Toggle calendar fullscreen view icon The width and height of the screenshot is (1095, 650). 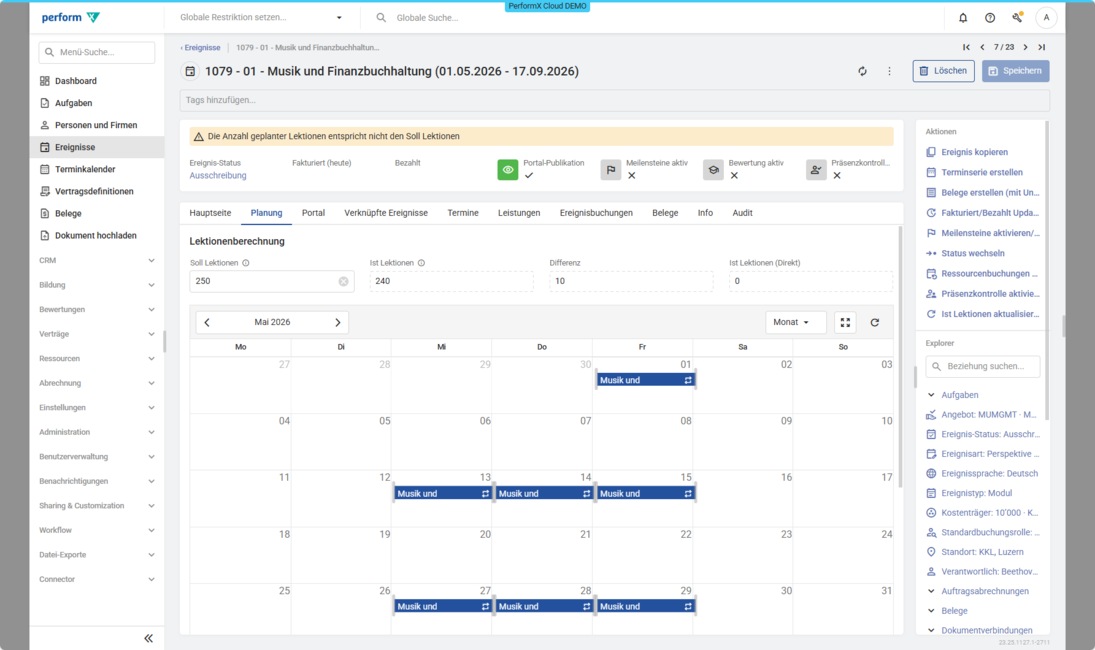pos(845,322)
